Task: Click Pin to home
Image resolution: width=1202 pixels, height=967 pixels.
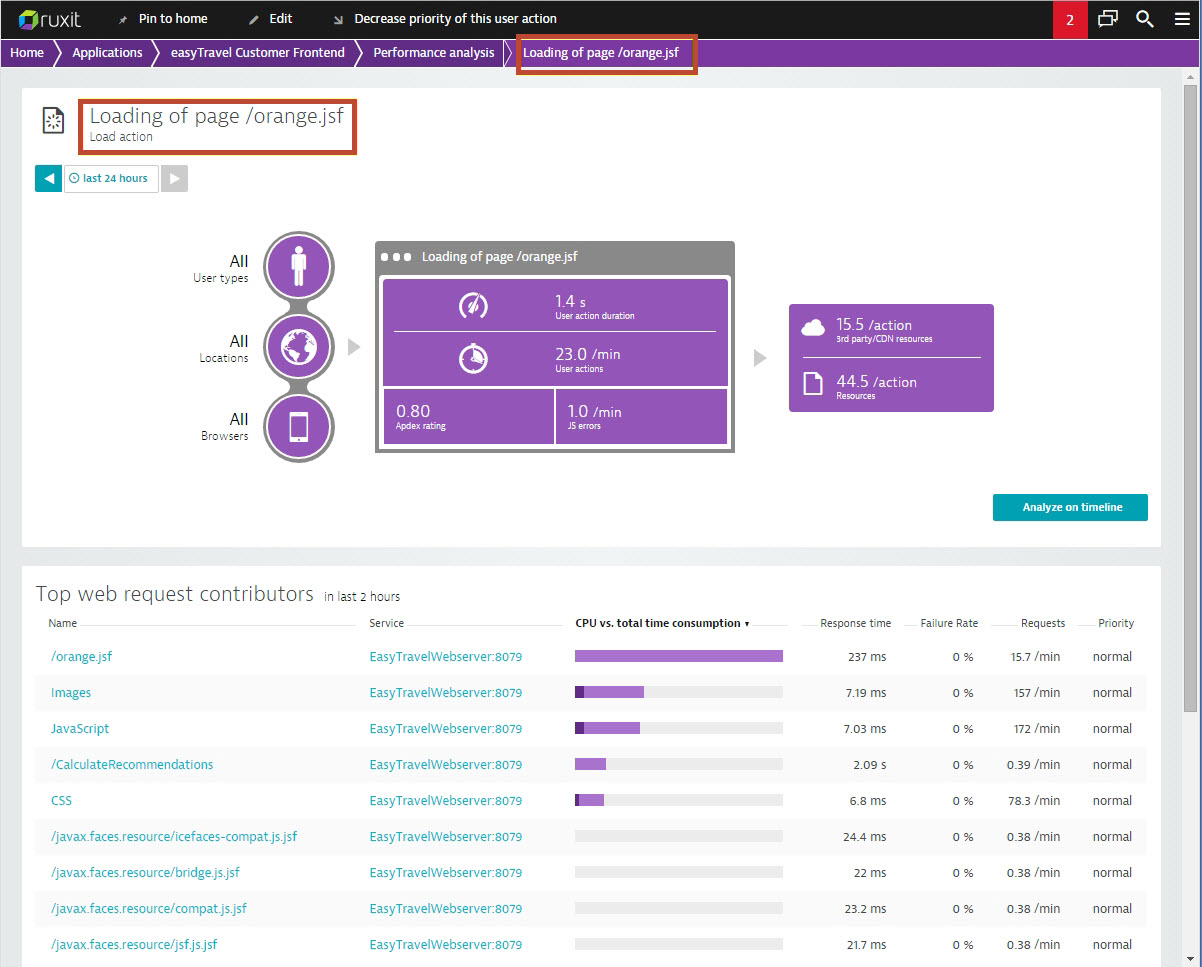Action: coord(173,19)
